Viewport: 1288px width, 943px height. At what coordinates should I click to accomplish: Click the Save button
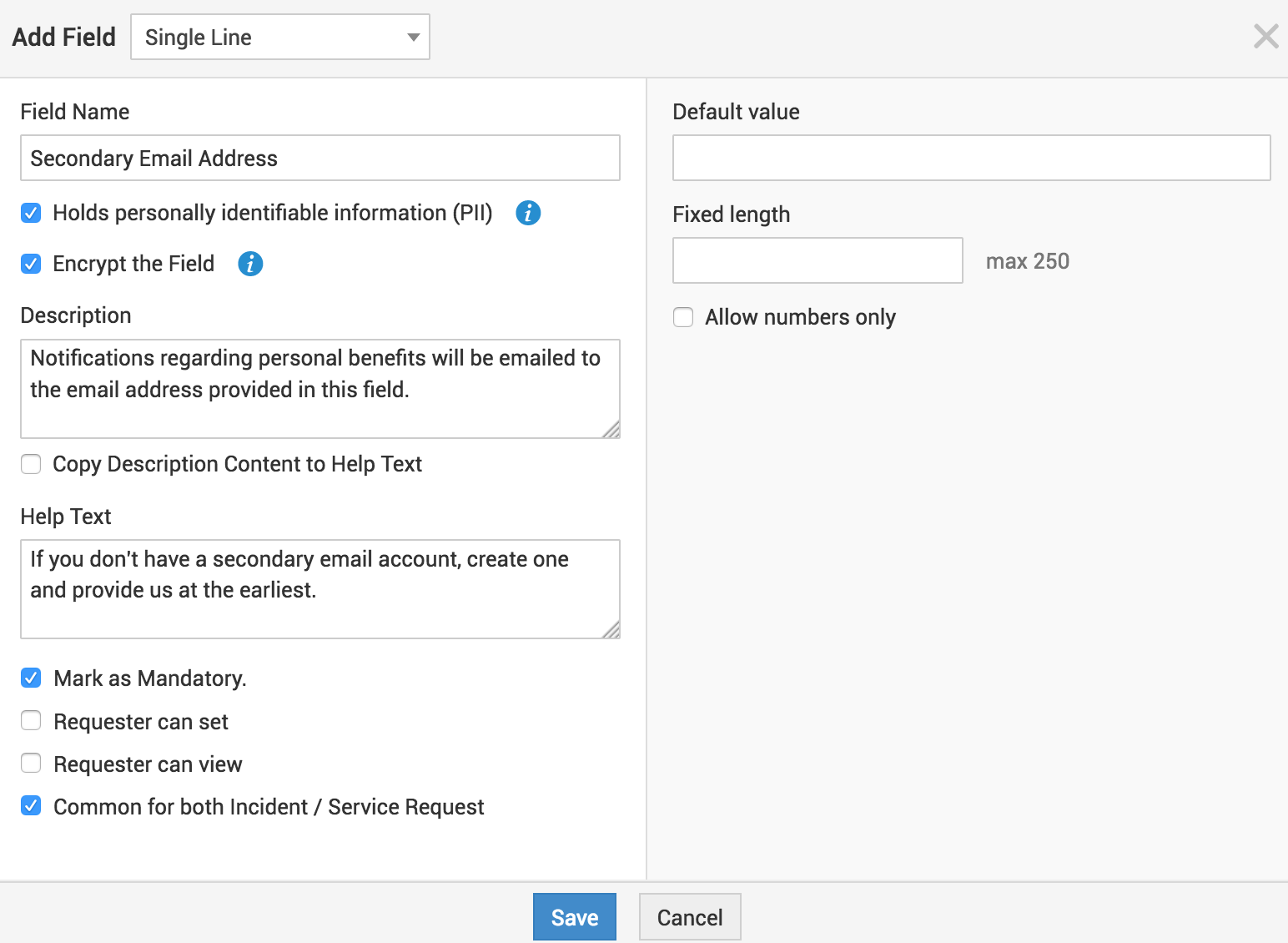(x=574, y=916)
